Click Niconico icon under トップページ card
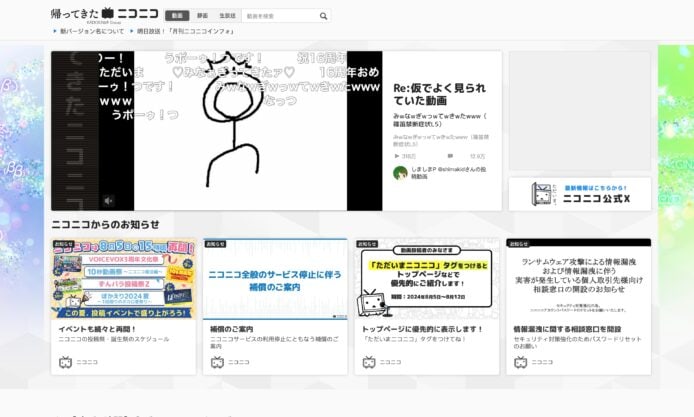 tap(369, 362)
